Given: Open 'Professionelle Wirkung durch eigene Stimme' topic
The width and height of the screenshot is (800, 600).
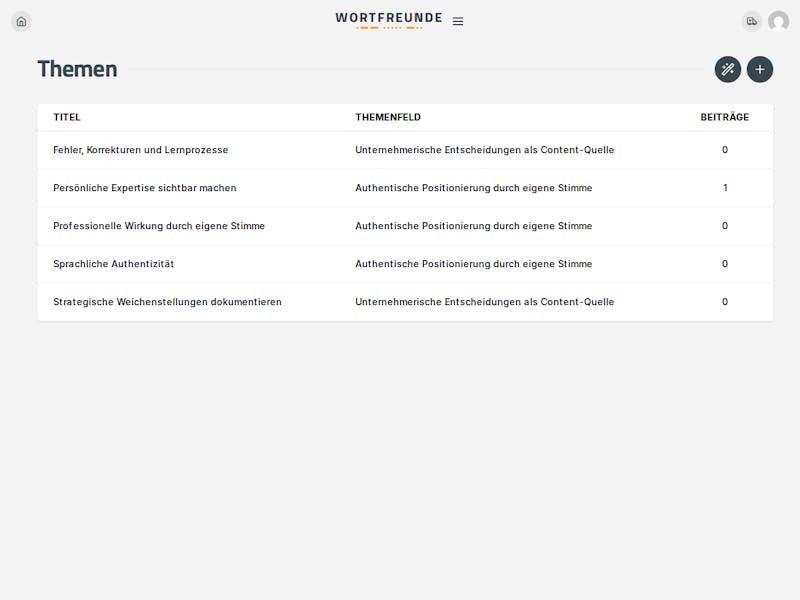Looking at the screenshot, I should tap(159, 226).
